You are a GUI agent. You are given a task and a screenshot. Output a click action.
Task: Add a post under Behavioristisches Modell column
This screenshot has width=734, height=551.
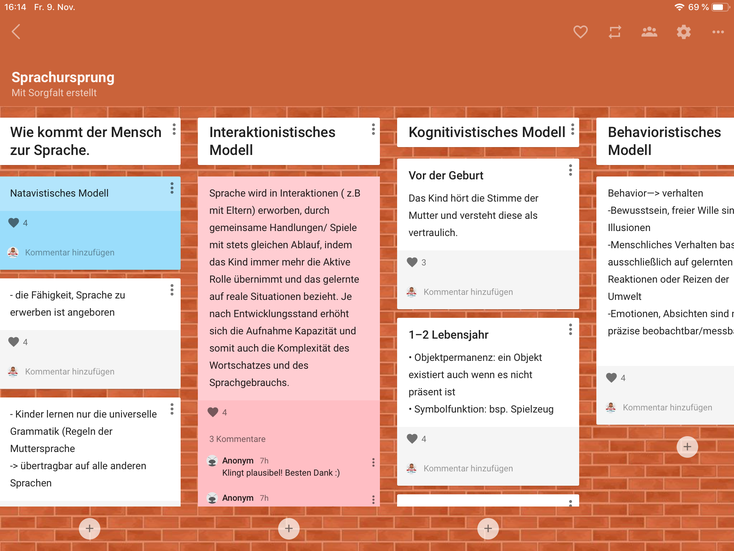tap(687, 447)
